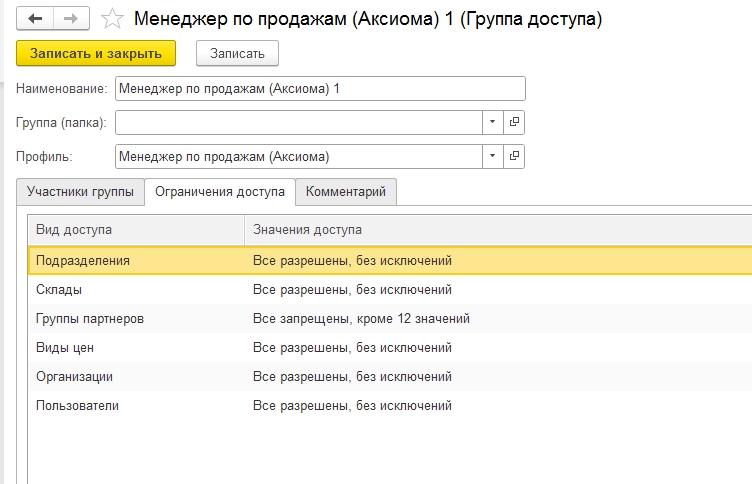Select the Группы партнеров row
Viewport: 752px width, 484px height.
click(90, 319)
